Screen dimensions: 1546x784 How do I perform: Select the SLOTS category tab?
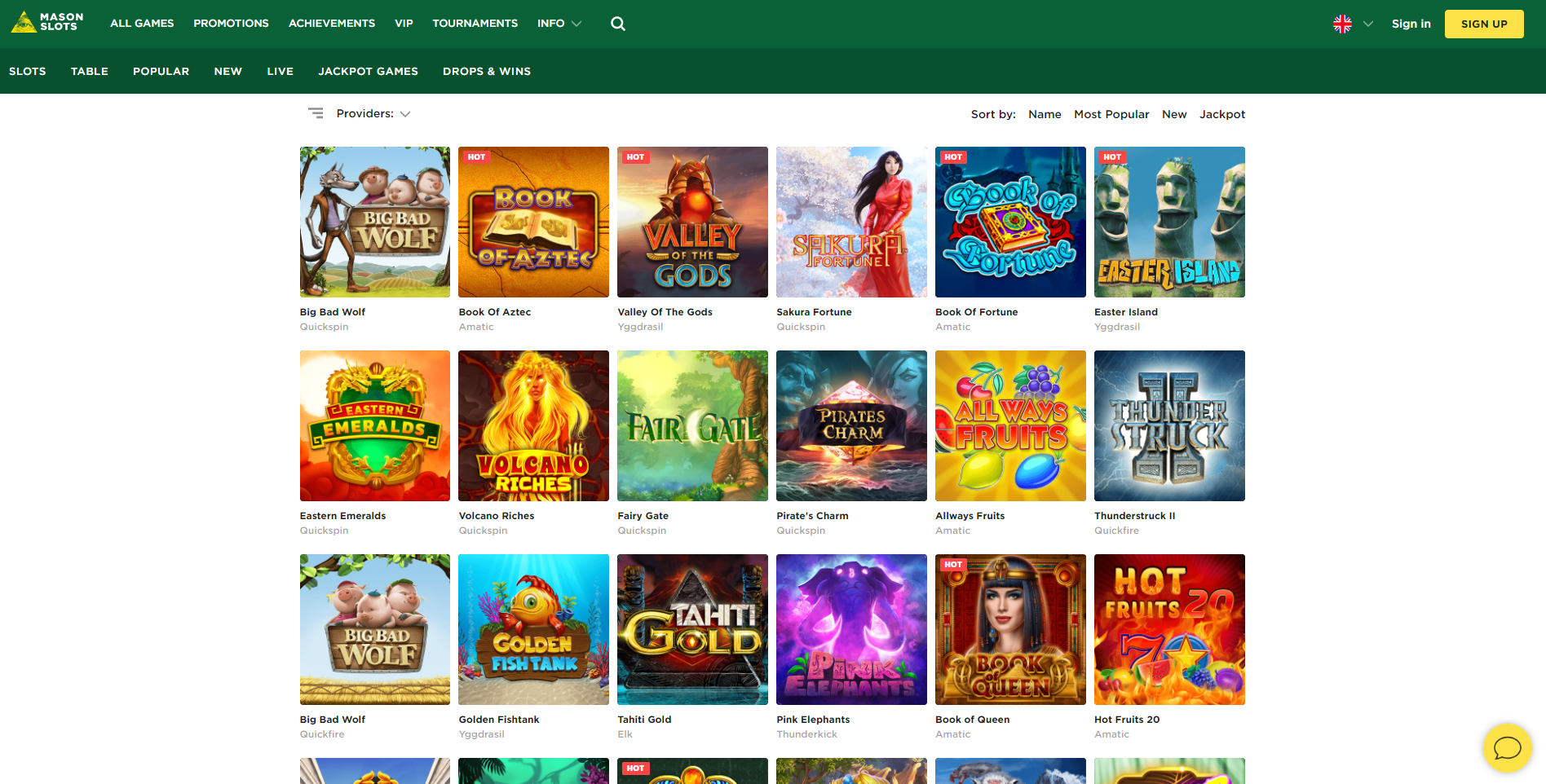(28, 72)
